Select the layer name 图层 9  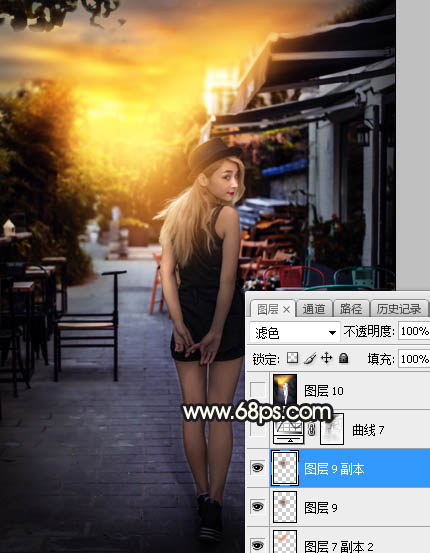(321, 508)
